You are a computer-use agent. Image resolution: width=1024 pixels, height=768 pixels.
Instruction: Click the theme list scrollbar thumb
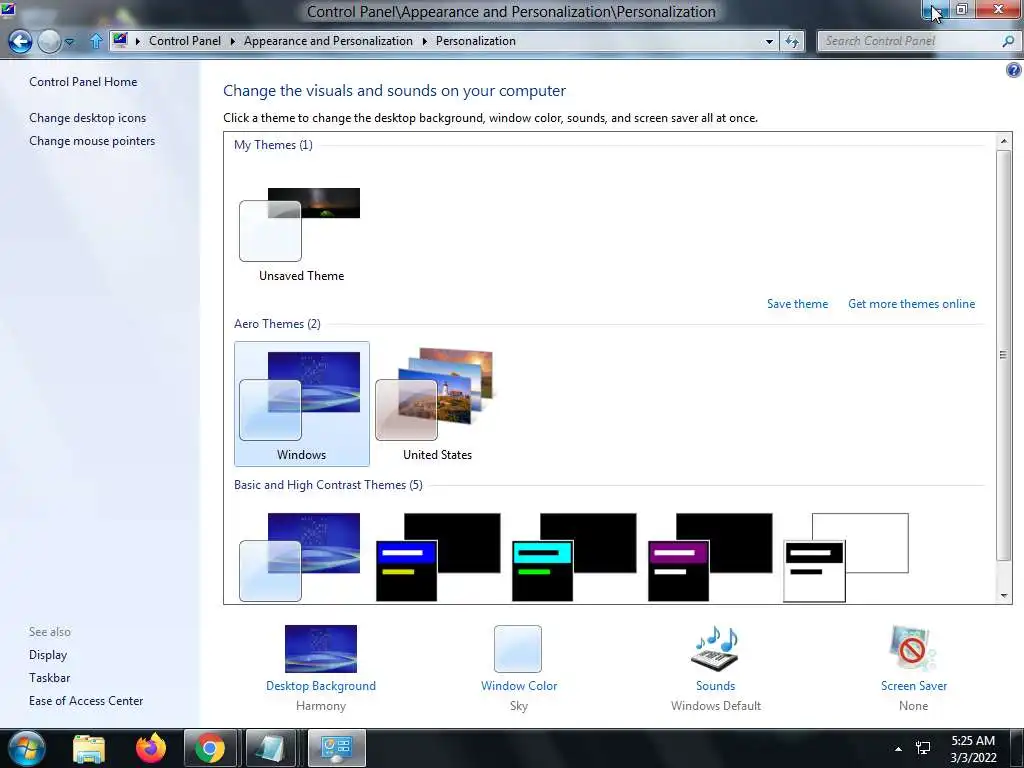click(x=1004, y=355)
